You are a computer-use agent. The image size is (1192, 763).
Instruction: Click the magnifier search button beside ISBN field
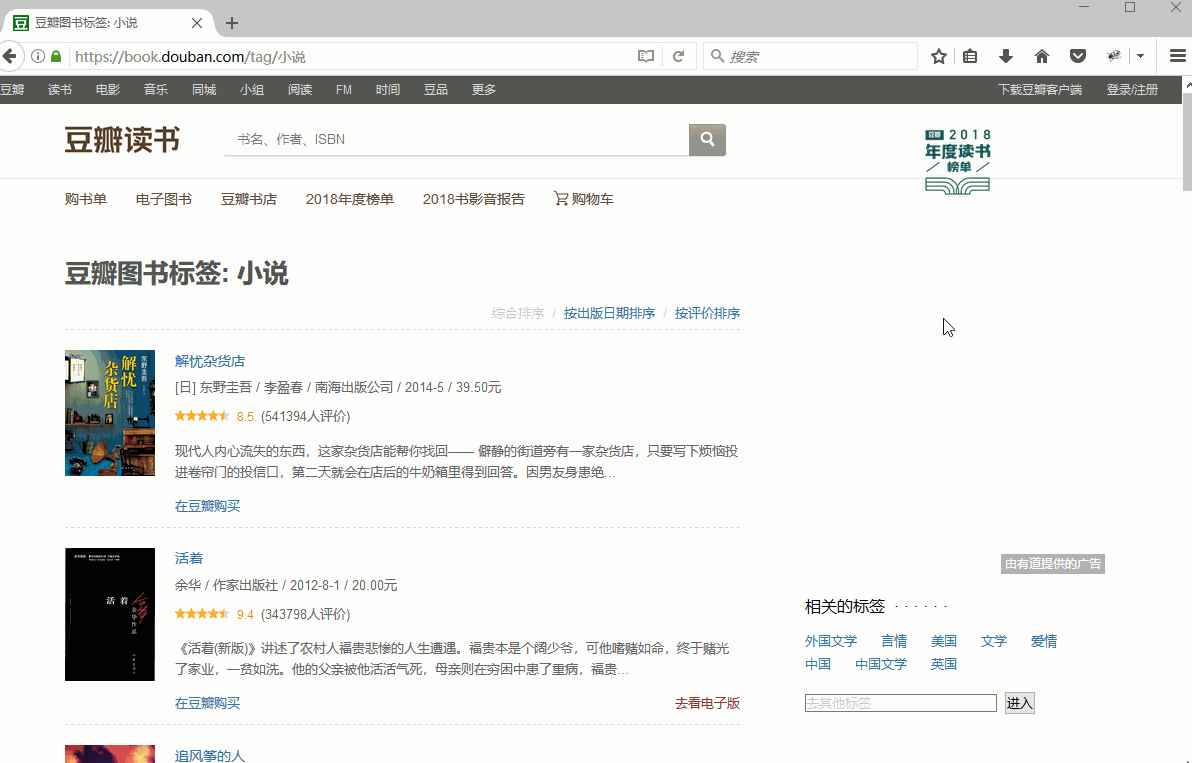pyautogui.click(x=707, y=140)
